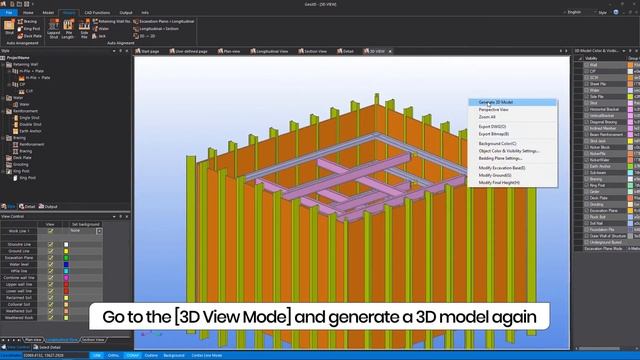Switch to the Longitudinal View document tab
This screenshot has height=360, width=640.
tap(269, 51)
